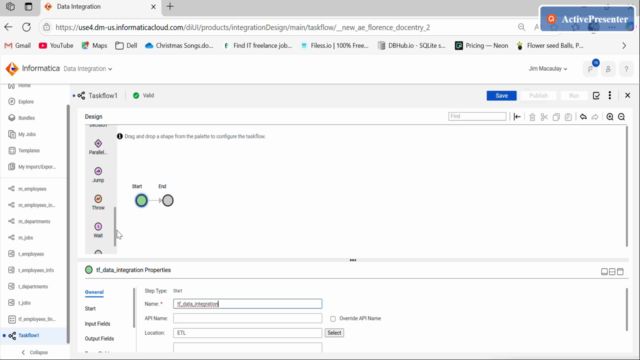Click the Name input field
This screenshot has height=360, width=640.
tap(247, 304)
